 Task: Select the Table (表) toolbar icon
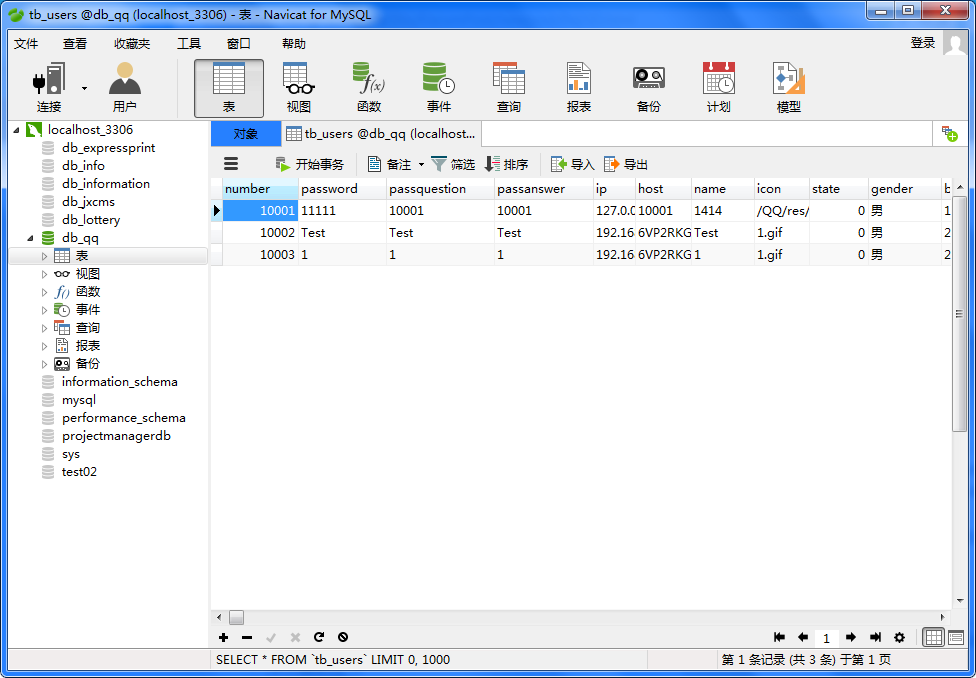[229, 88]
